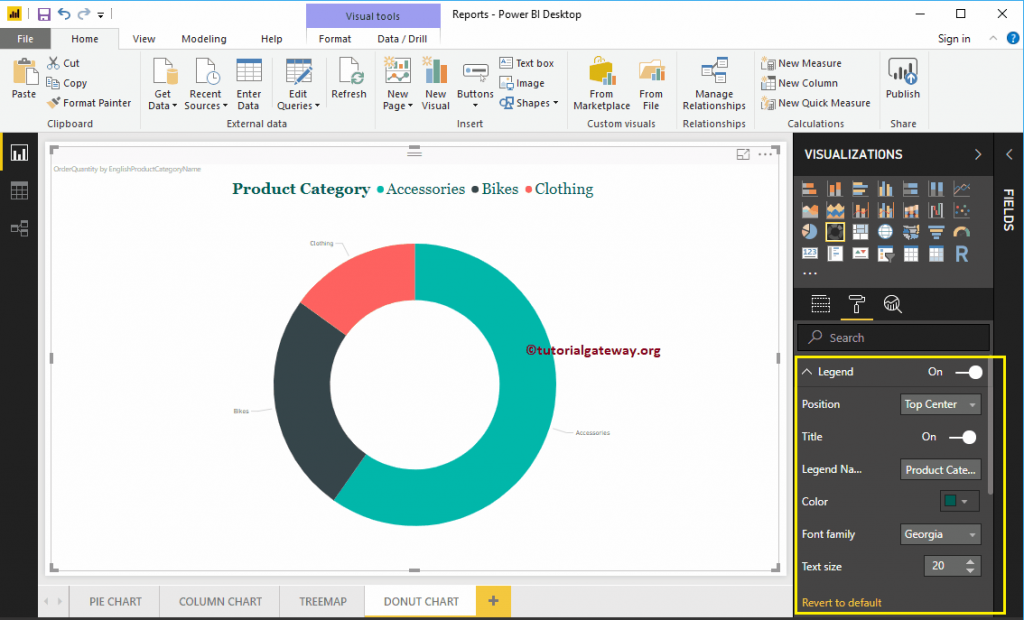
Task: Select the Map globe visualization
Action: click(886, 232)
